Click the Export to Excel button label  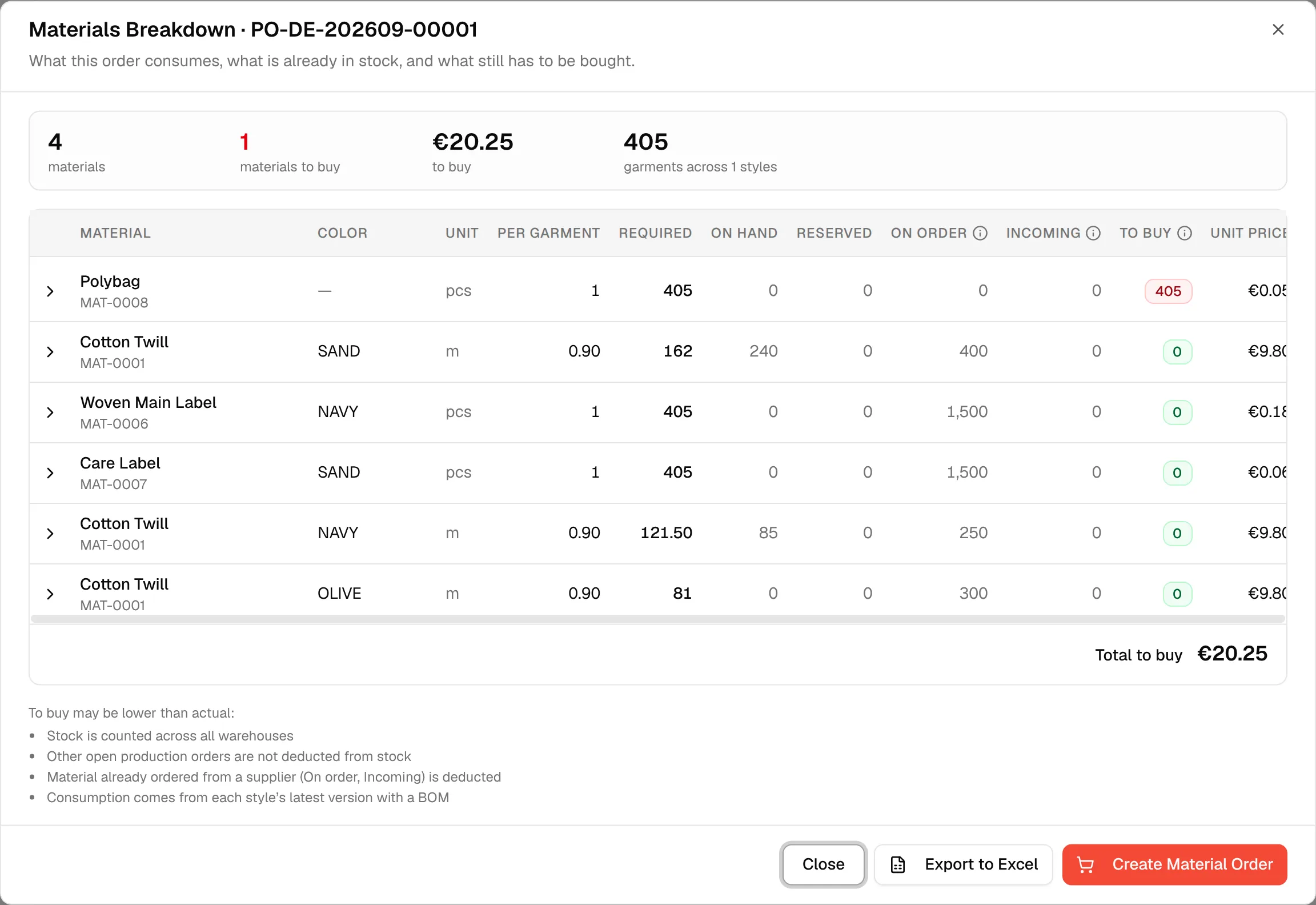(x=981, y=864)
